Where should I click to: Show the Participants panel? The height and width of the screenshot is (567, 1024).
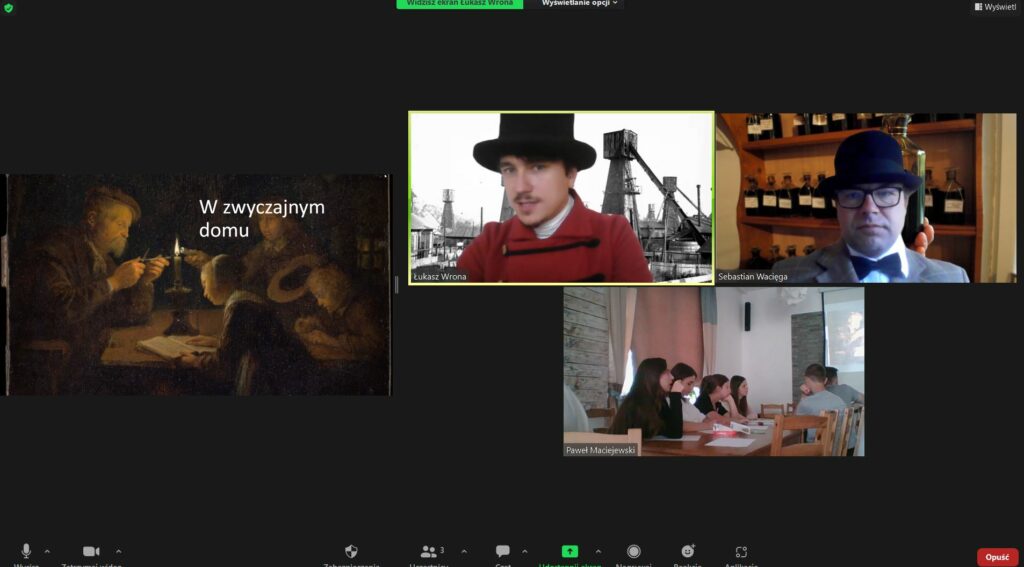429,552
